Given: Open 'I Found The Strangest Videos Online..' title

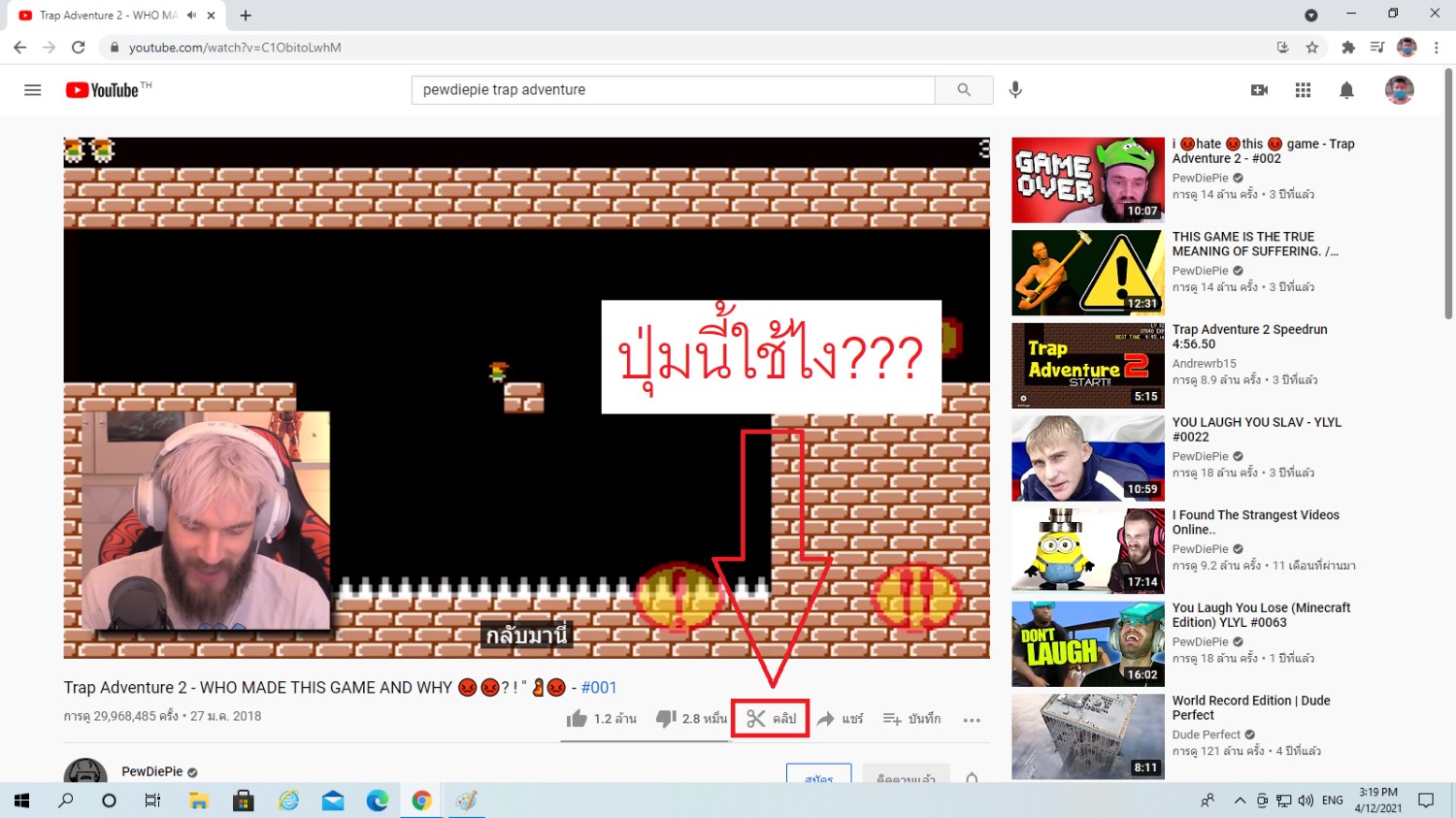Looking at the screenshot, I should (1256, 523).
